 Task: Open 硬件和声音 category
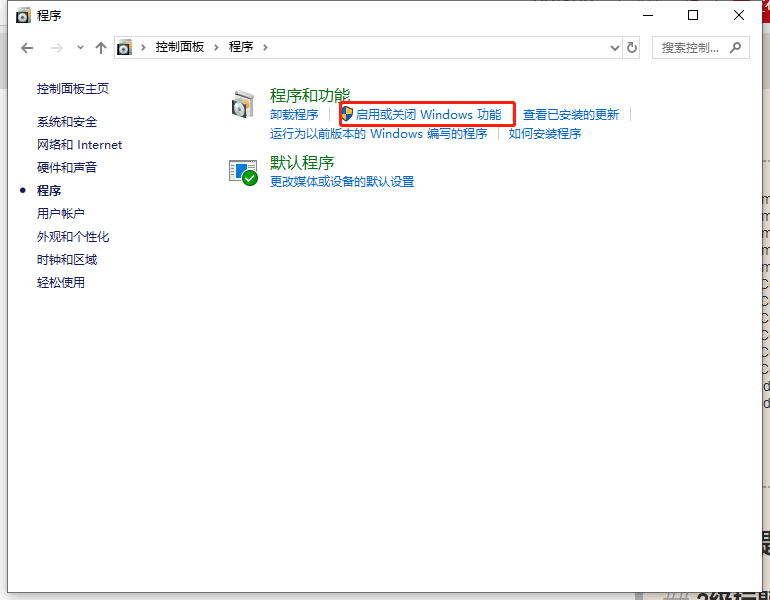coord(67,167)
